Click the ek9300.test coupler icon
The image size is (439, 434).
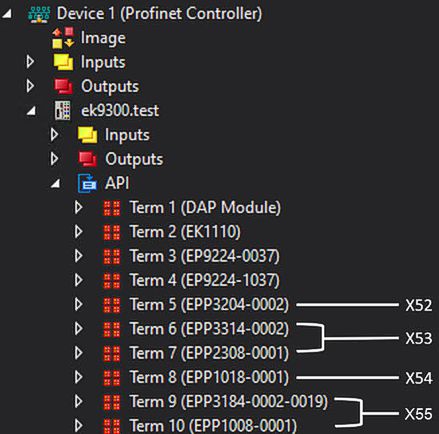[63, 111]
